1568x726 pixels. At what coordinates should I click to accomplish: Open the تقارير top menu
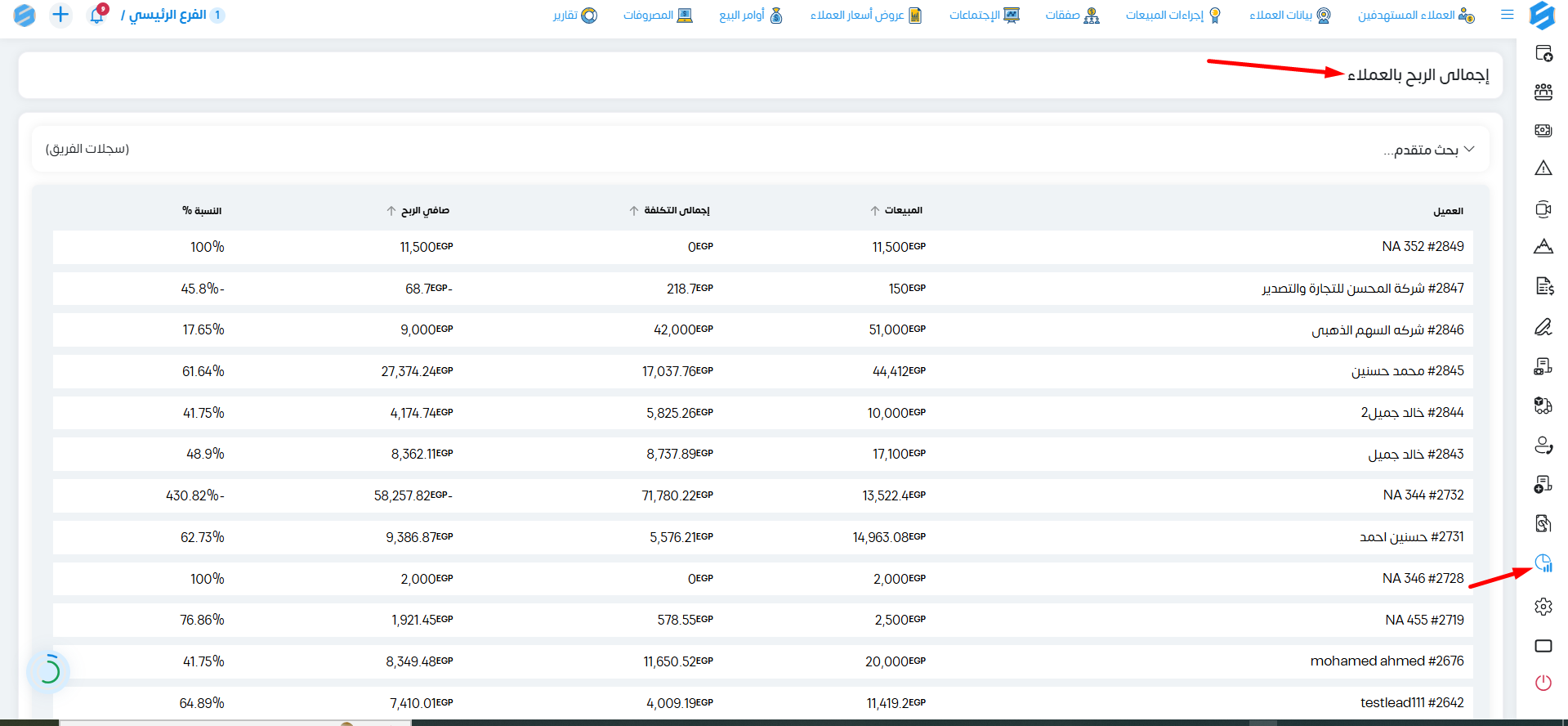coord(575,16)
